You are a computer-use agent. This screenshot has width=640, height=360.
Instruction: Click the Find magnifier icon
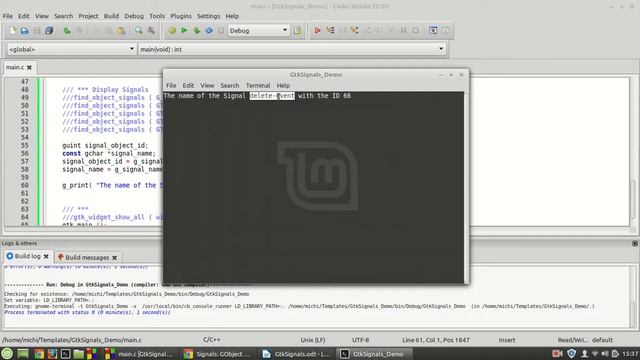pos(139,31)
